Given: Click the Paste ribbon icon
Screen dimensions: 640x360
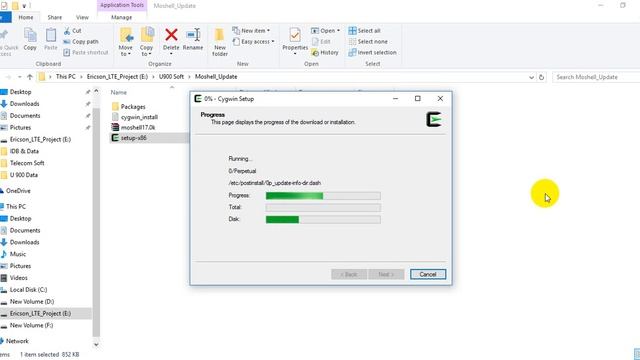Looking at the screenshot, I should pyautogui.click(x=51, y=39).
